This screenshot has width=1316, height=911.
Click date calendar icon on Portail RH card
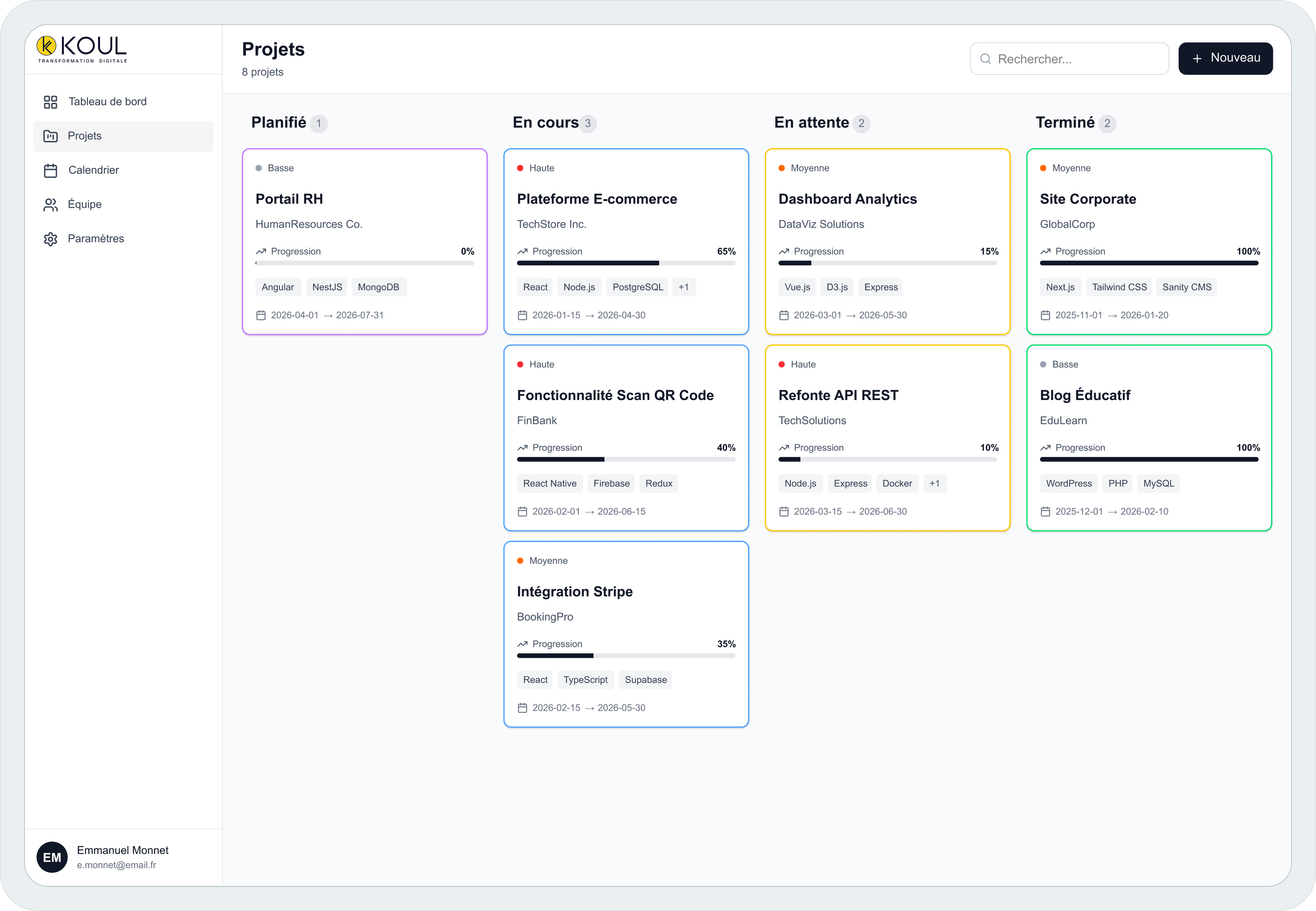[x=261, y=315]
